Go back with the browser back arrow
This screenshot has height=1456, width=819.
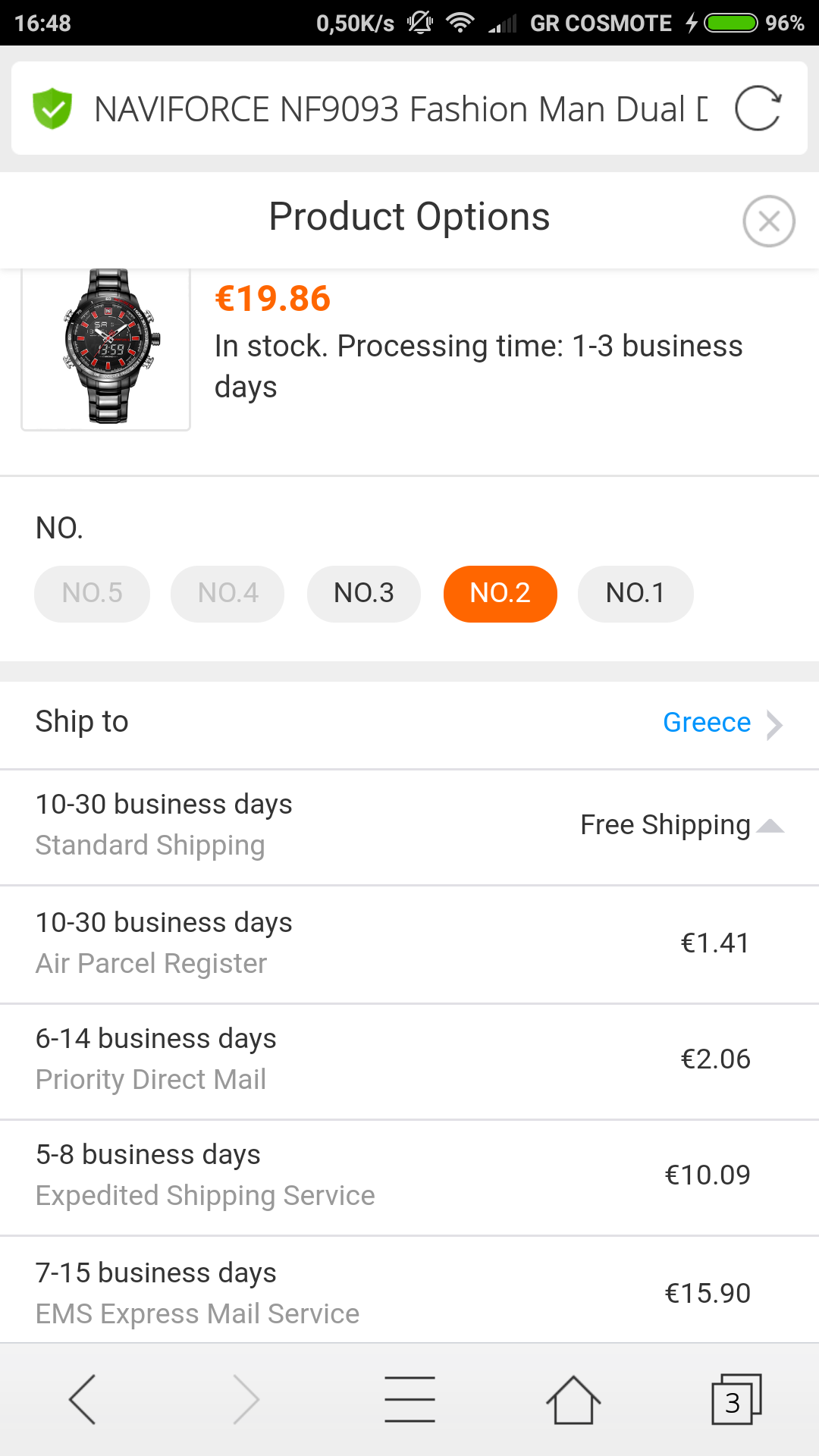click(x=82, y=1399)
